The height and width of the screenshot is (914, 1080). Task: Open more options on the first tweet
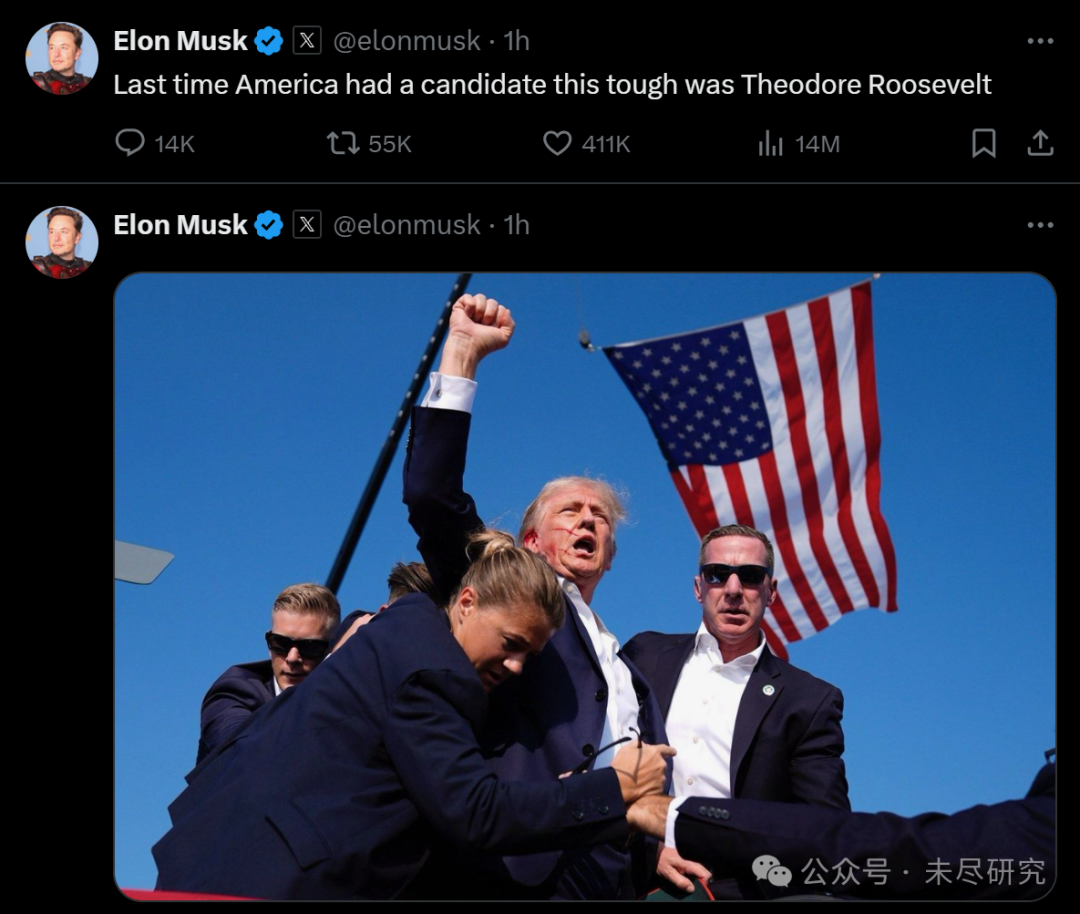point(1040,41)
